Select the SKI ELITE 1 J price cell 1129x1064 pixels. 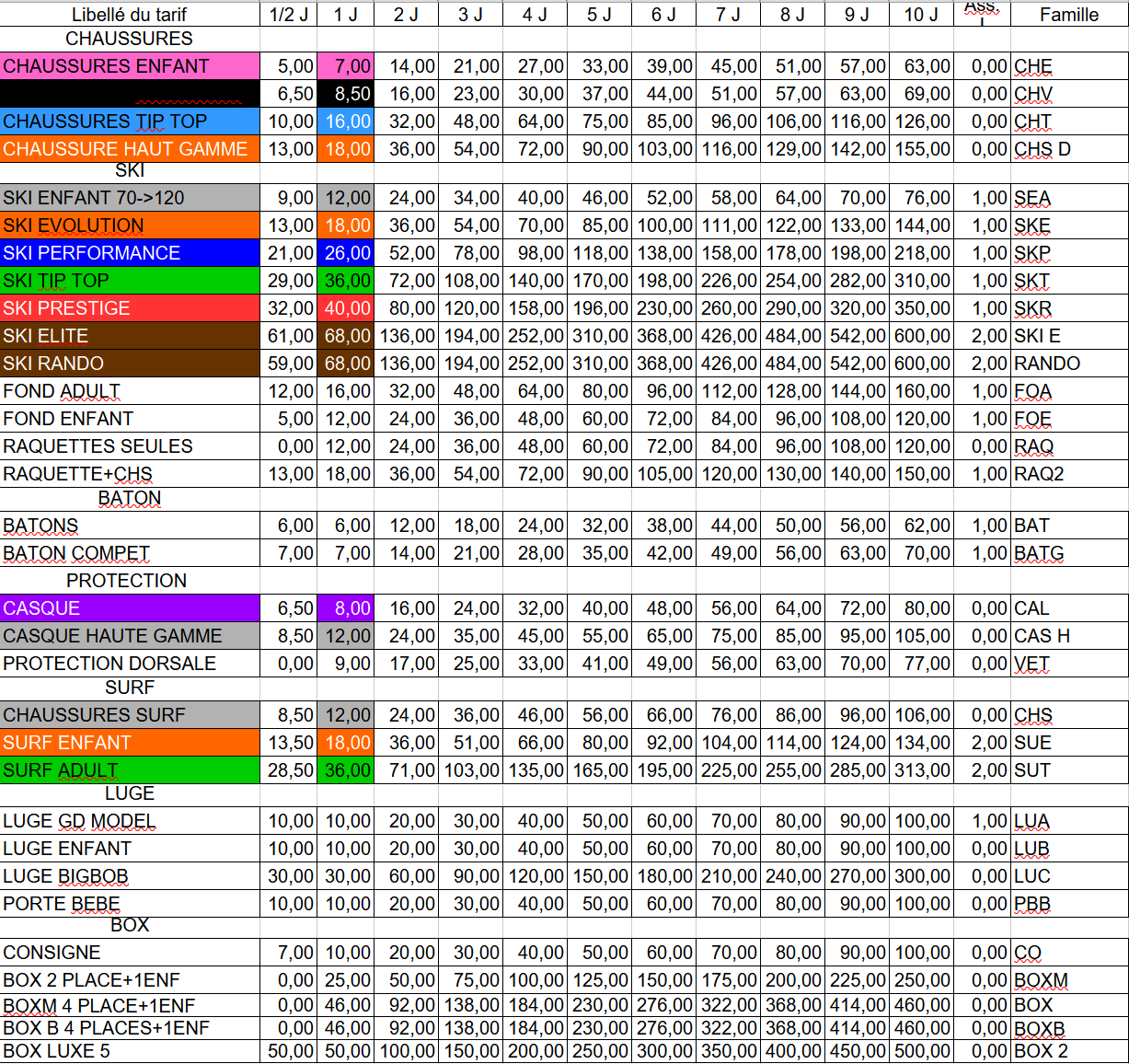tap(346, 336)
